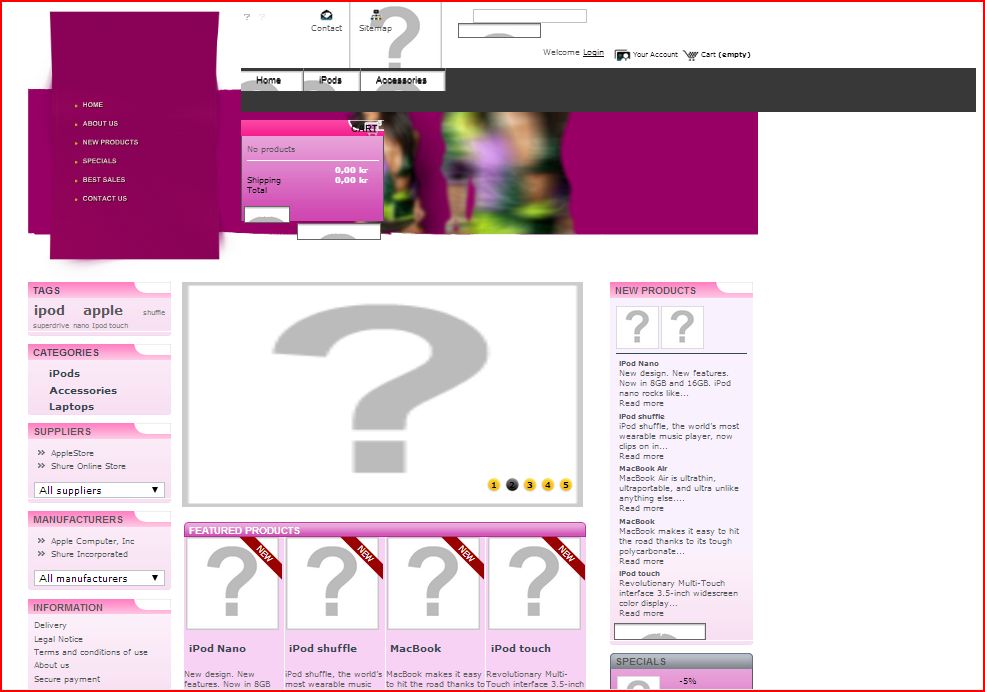Viewport: 985px width, 692px height.
Task: Click the shopping Cart icon in header
Action: [690, 55]
